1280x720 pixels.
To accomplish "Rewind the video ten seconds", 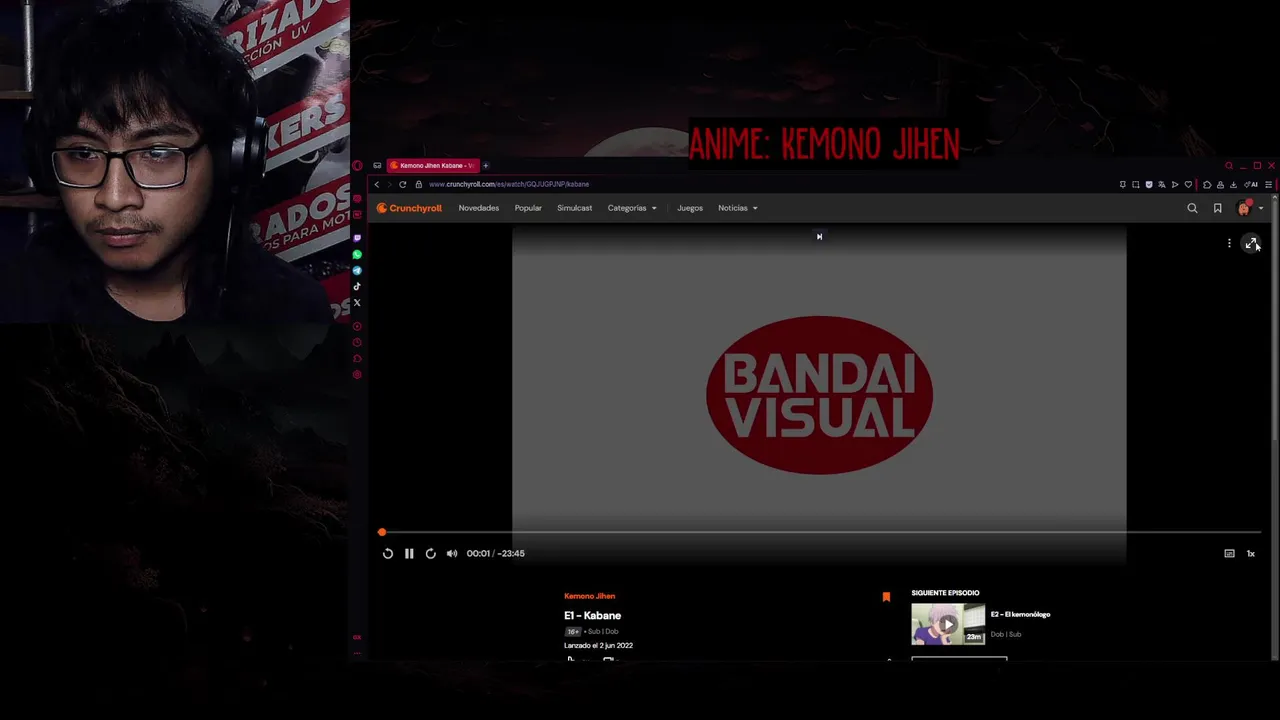I will [388, 553].
